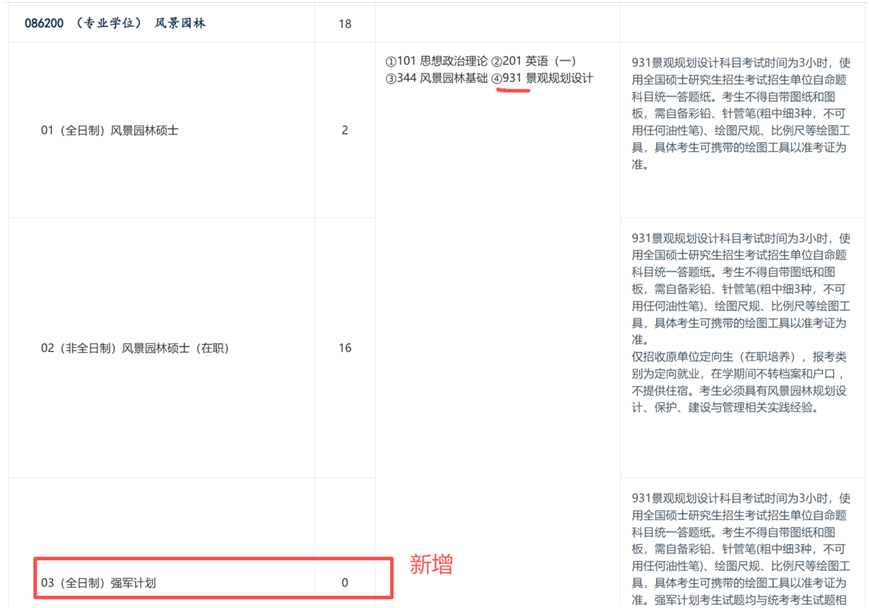Select enrollment count 2 for direction 01
Screen dimensions: 869x608
pos(345,130)
